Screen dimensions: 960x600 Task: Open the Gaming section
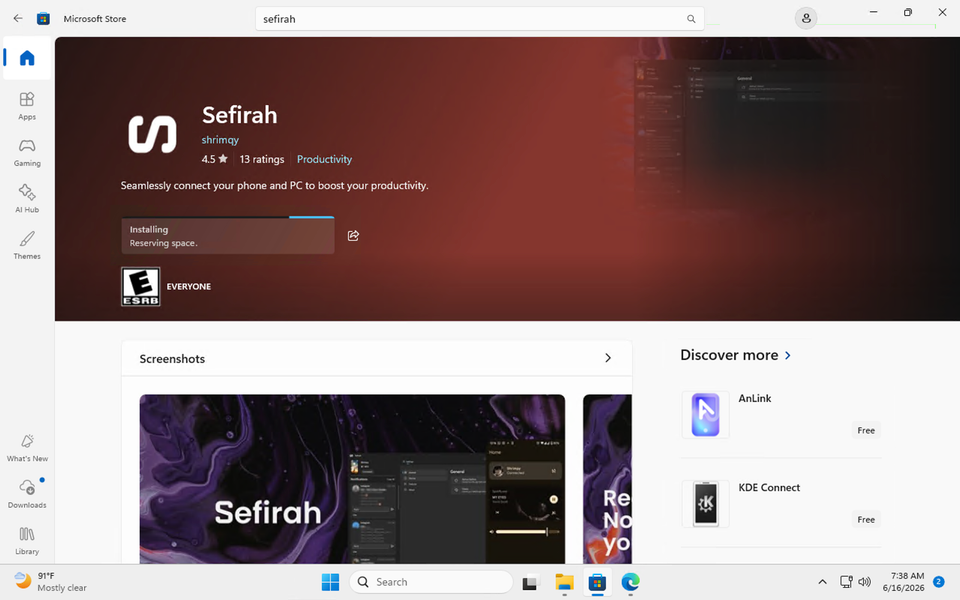point(27,152)
